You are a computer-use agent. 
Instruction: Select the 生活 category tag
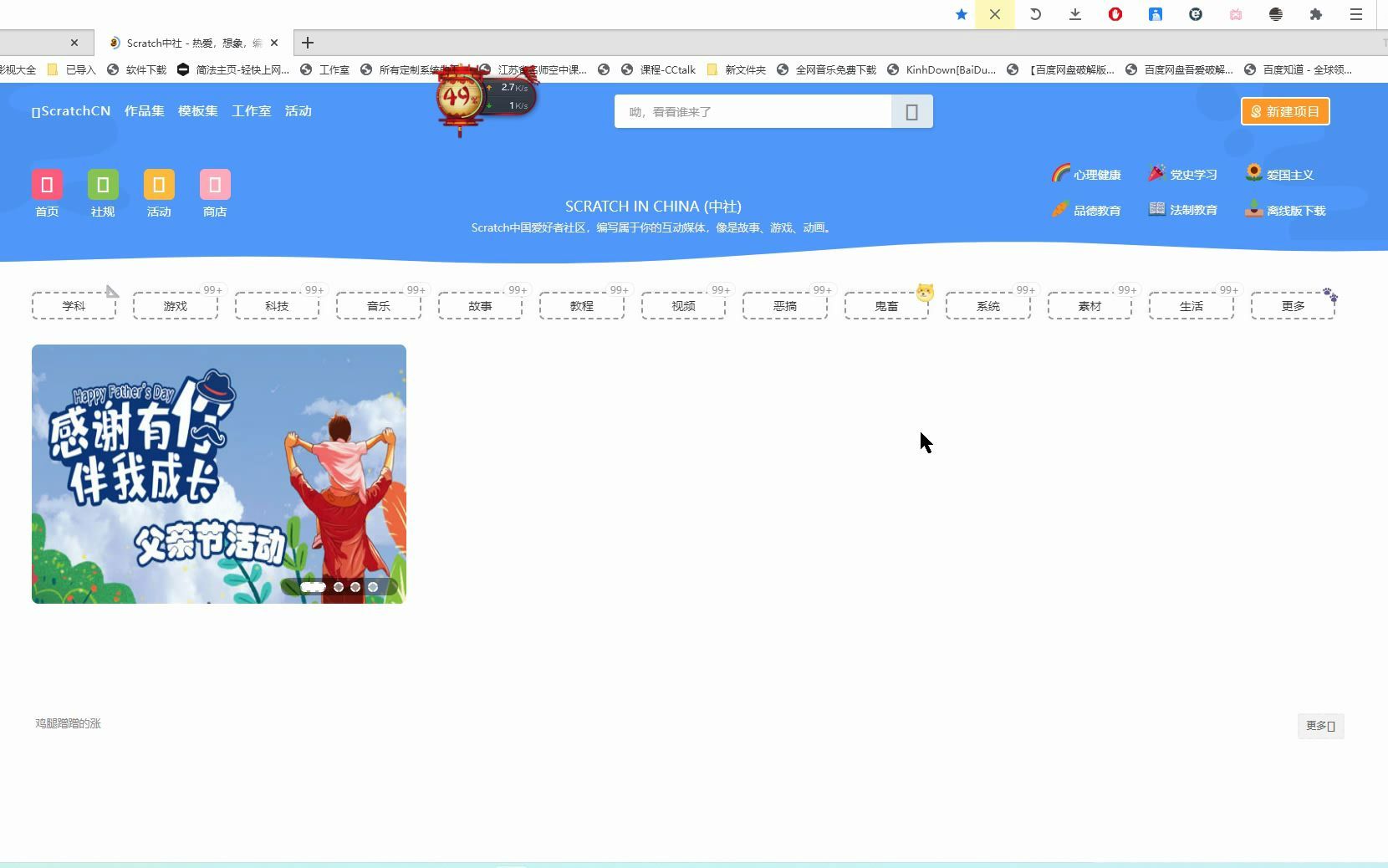(1192, 306)
